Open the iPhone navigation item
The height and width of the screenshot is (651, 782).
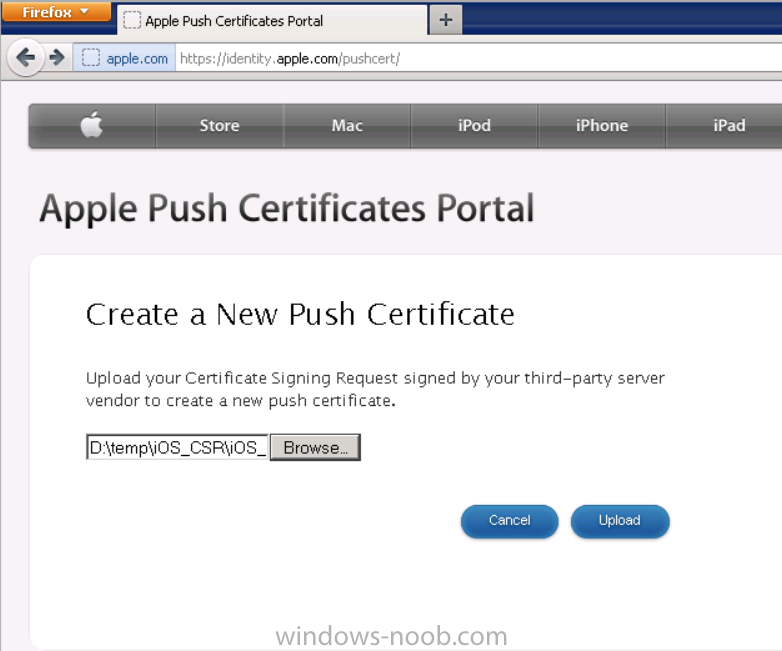(x=602, y=125)
